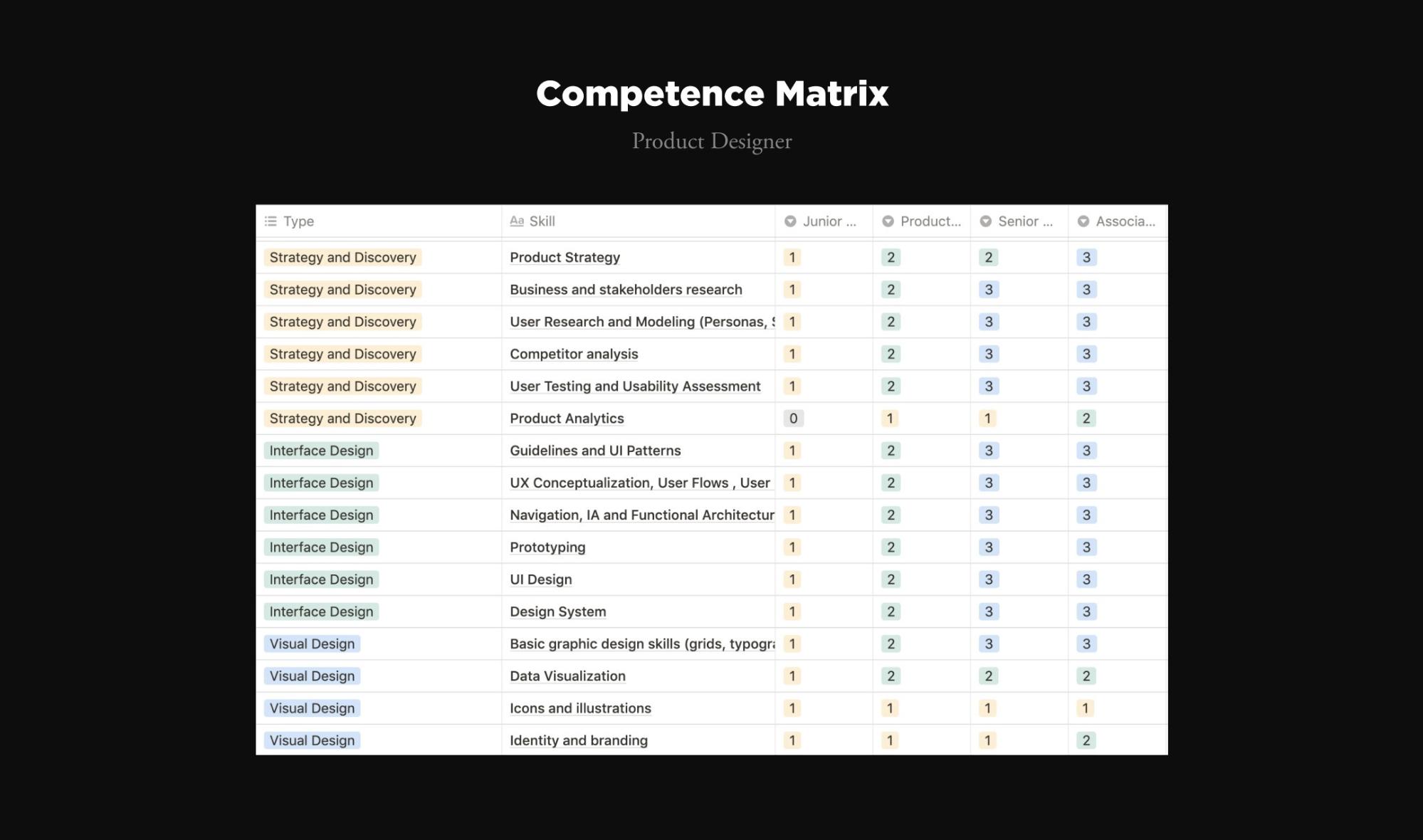1423x840 pixels.
Task: Open the Junior column header menu
Action: [829, 221]
